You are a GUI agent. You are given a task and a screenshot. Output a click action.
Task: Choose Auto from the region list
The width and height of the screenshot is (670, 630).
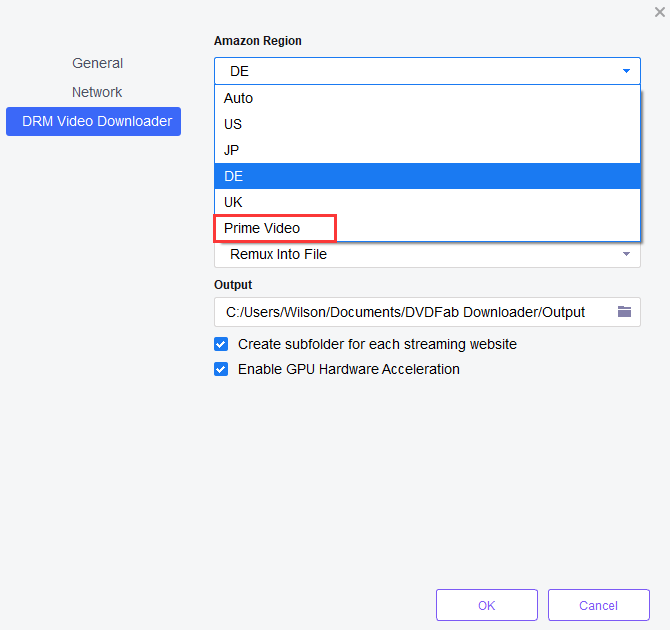point(238,98)
